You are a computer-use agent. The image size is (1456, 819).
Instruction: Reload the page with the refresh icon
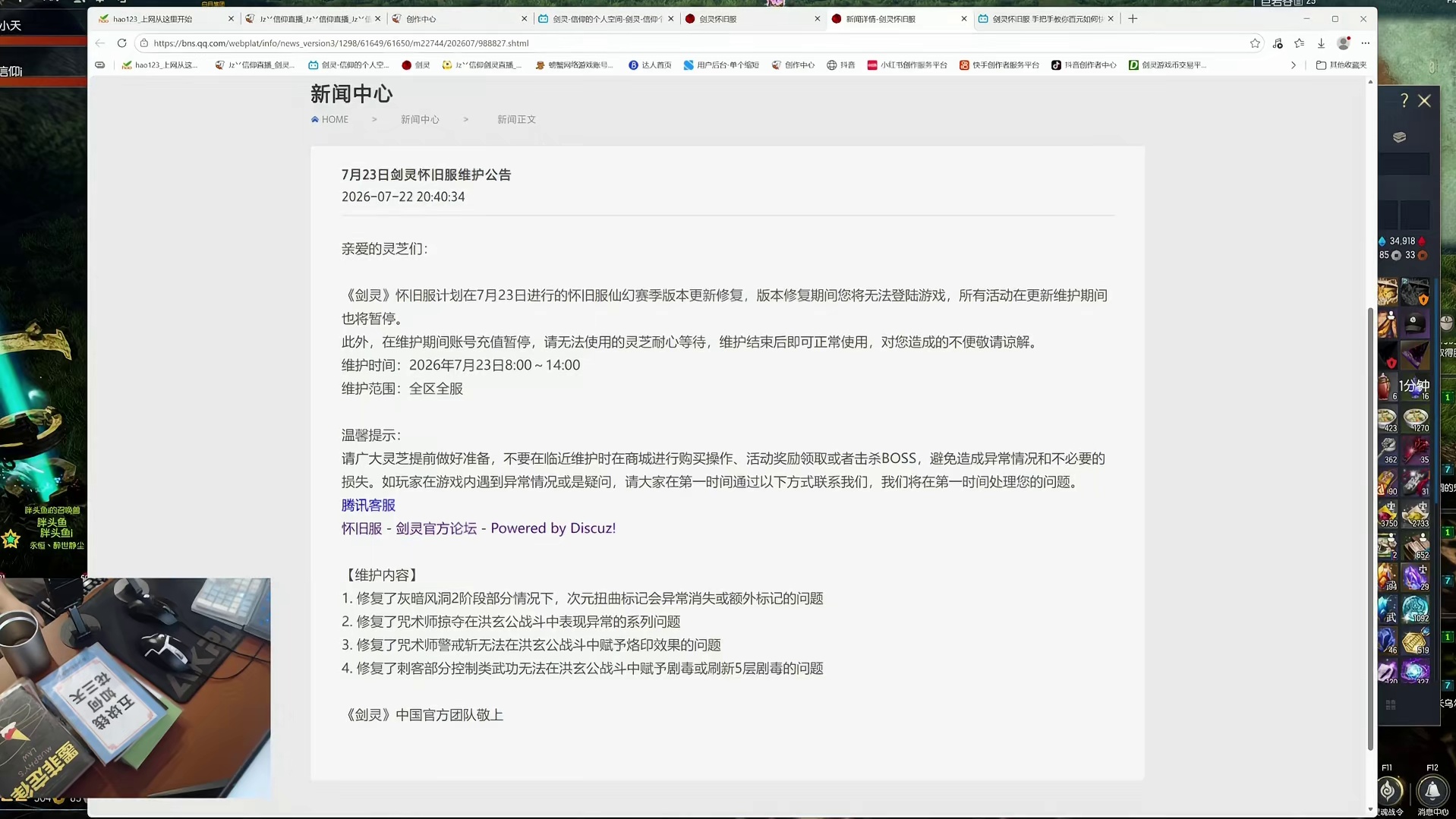[121, 43]
